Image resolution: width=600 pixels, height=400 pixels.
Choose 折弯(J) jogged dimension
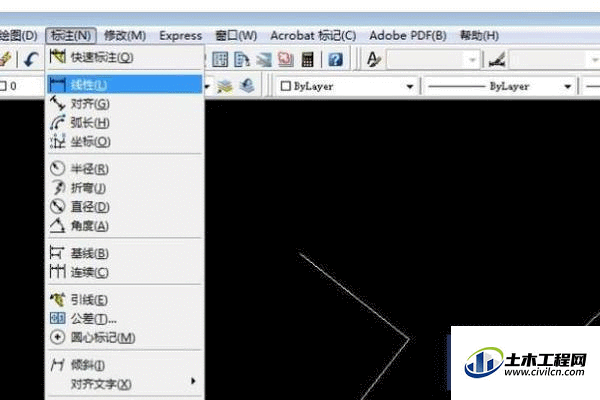pyautogui.click(x=125, y=188)
